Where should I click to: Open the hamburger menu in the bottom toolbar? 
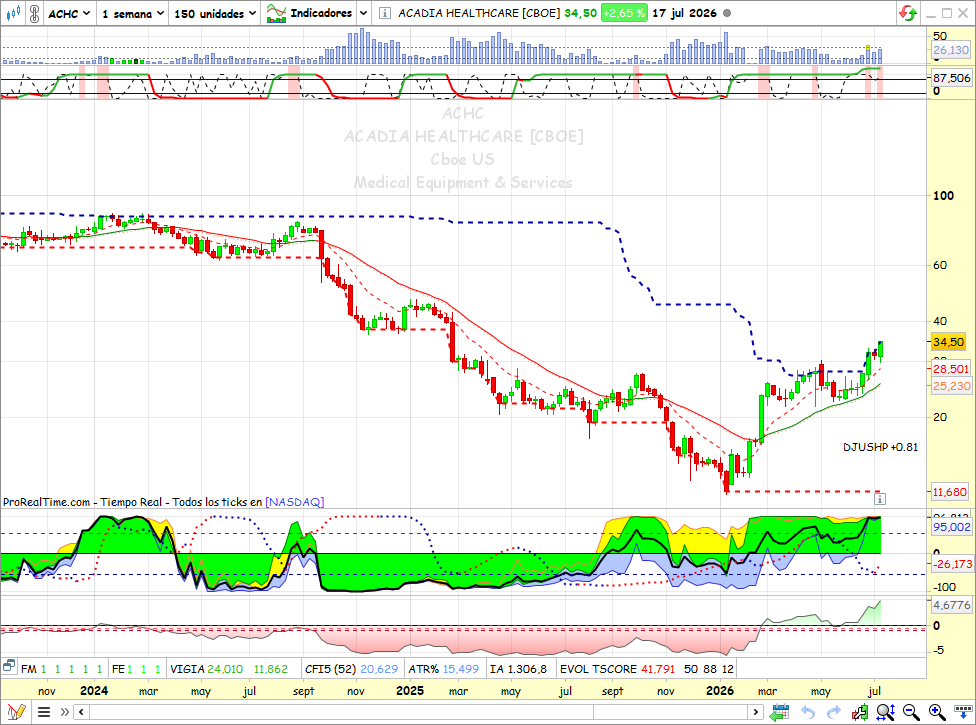(x=44, y=711)
